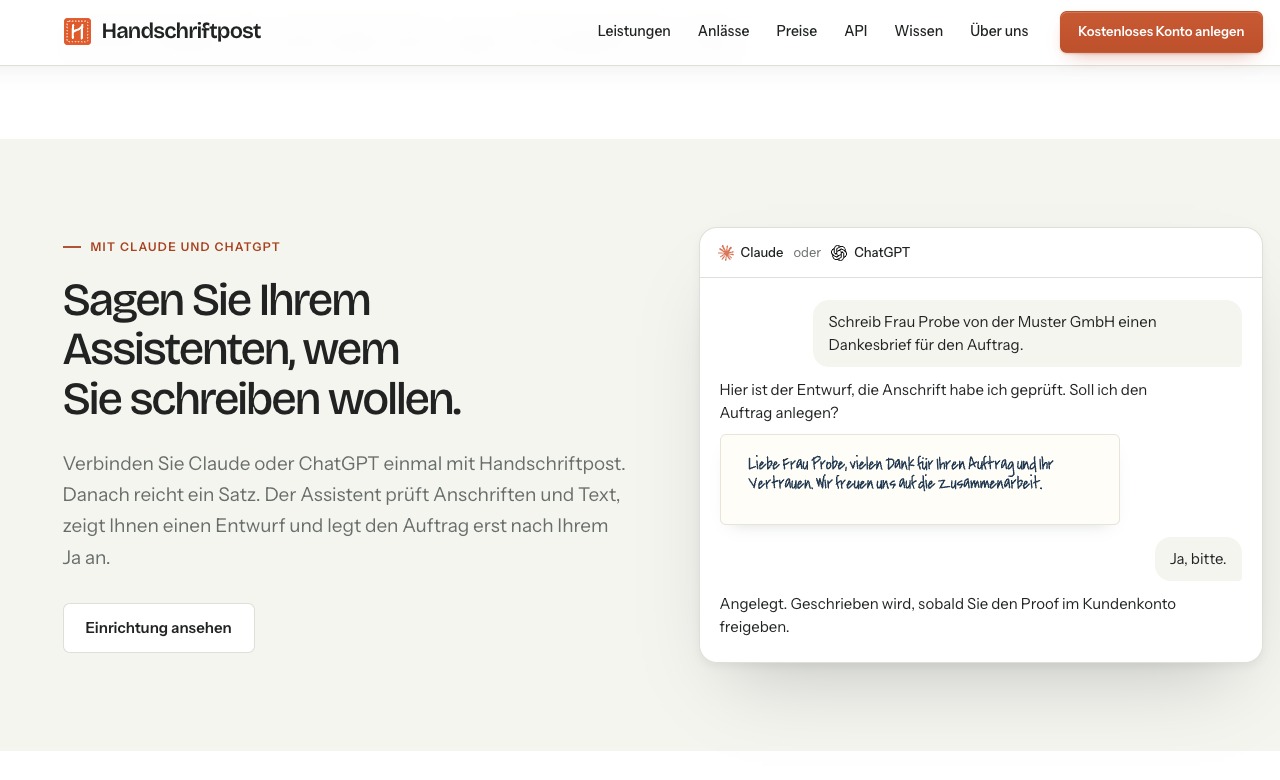Click the 'Ja, bitte.' chat bubble
Screen dimensions: 1280x780
click(1198, 559)
